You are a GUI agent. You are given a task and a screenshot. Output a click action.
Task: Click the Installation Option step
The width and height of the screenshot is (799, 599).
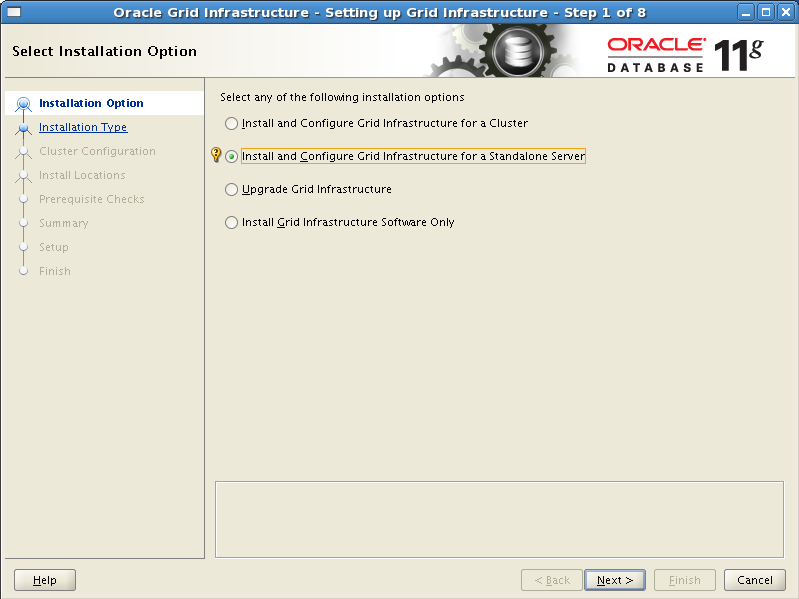coord(91,103)
